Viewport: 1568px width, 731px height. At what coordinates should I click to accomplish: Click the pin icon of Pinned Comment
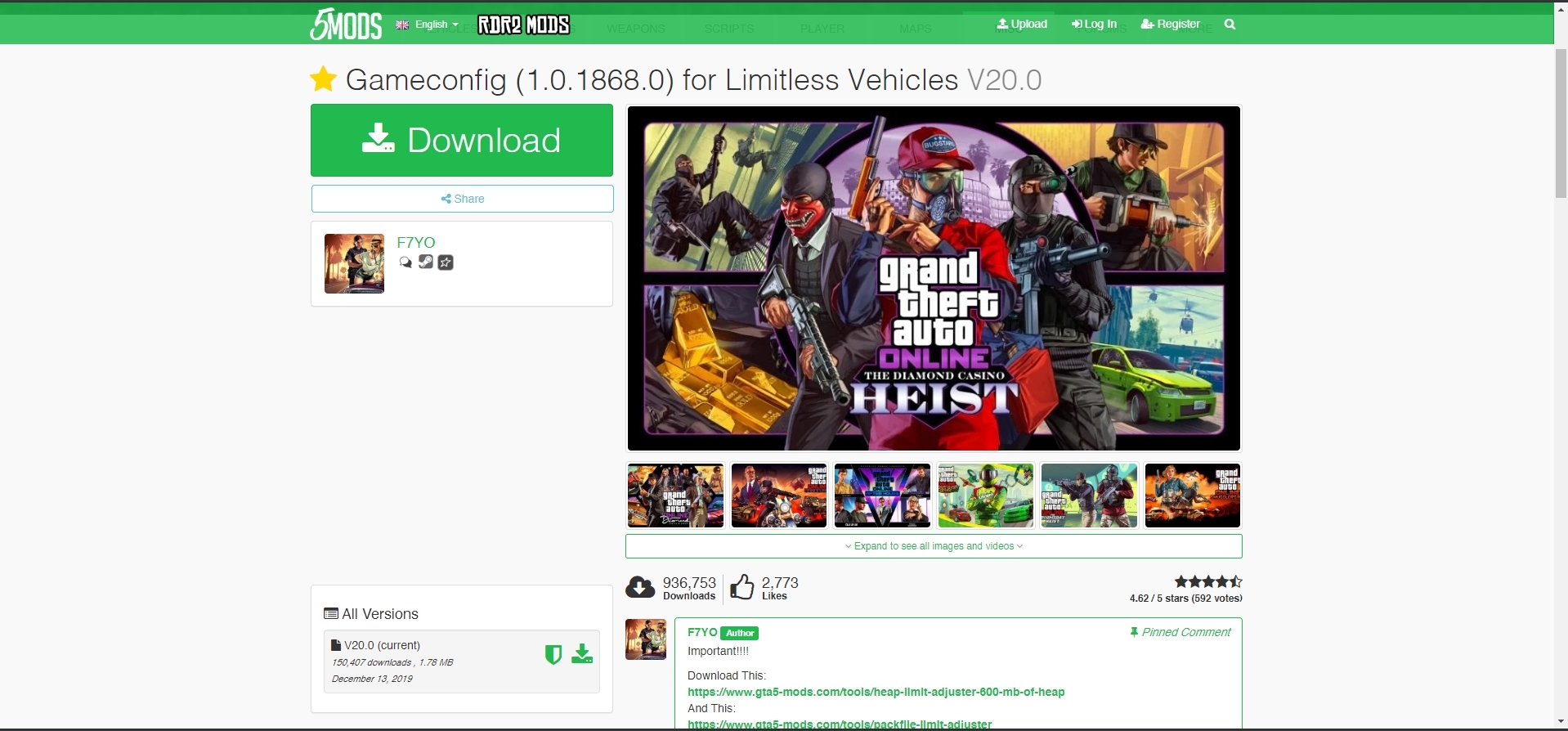click(x=1134, y=632)
